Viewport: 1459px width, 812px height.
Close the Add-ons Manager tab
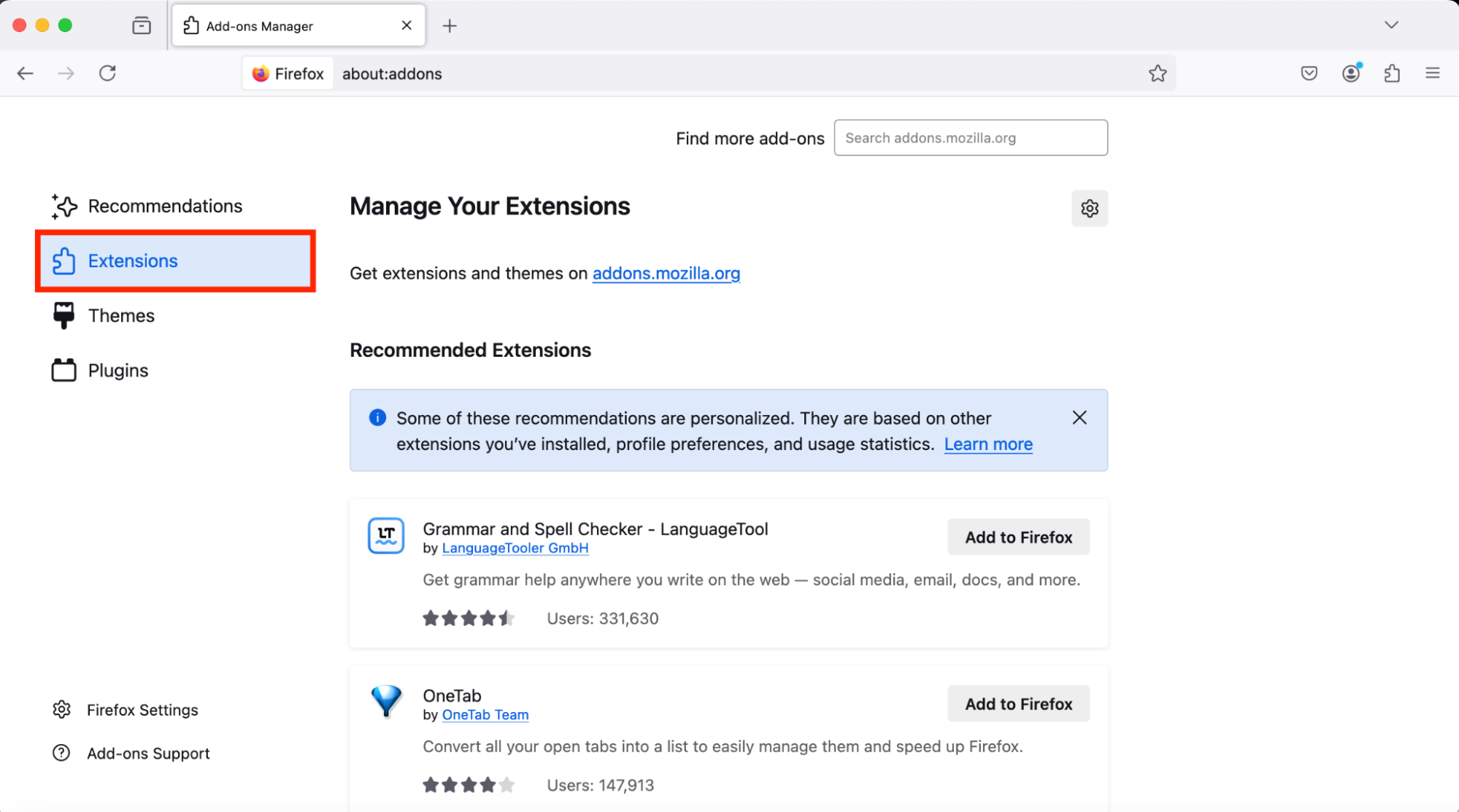[x=407, y=26]
